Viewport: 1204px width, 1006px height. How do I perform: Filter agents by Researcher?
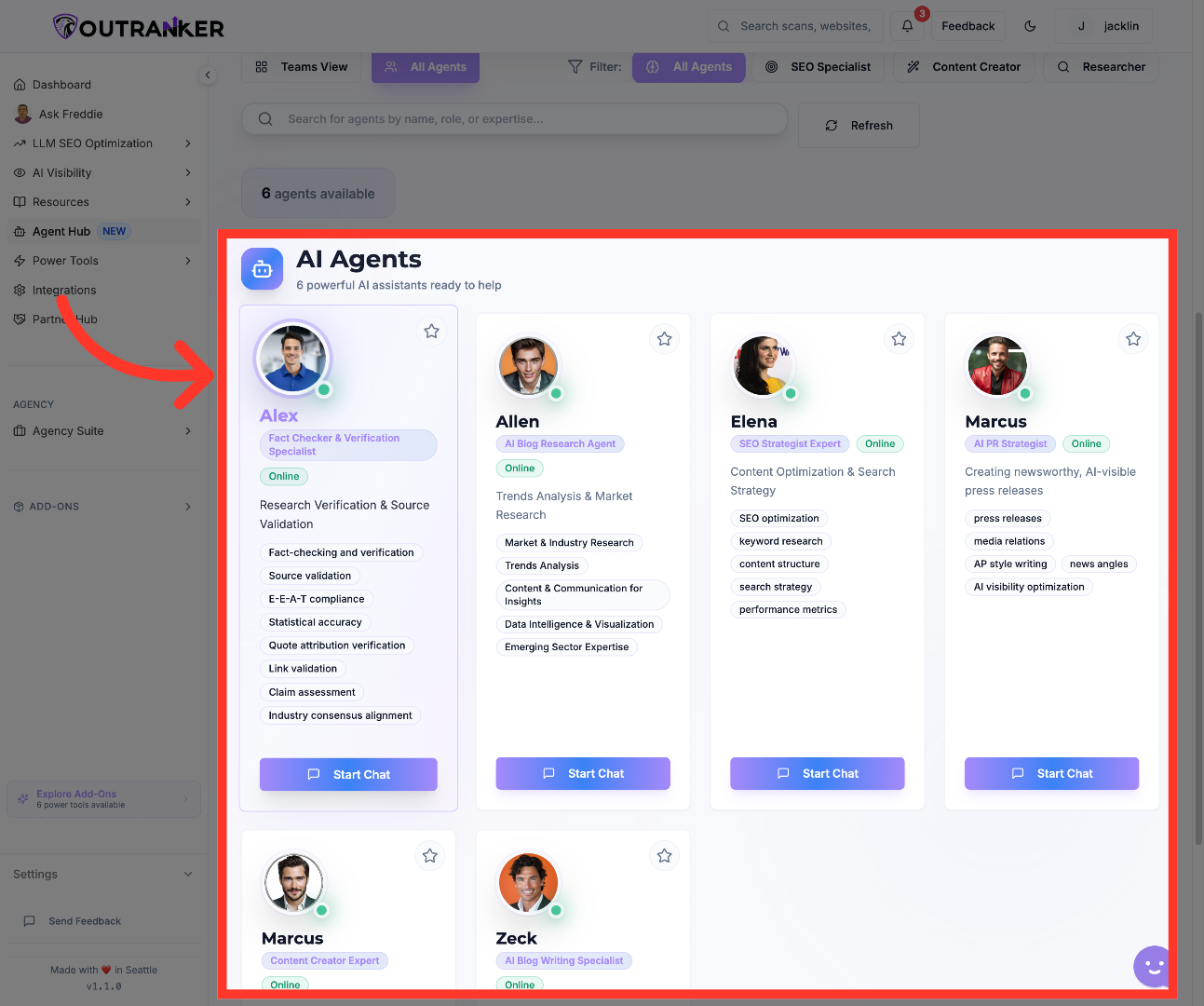1101,67
